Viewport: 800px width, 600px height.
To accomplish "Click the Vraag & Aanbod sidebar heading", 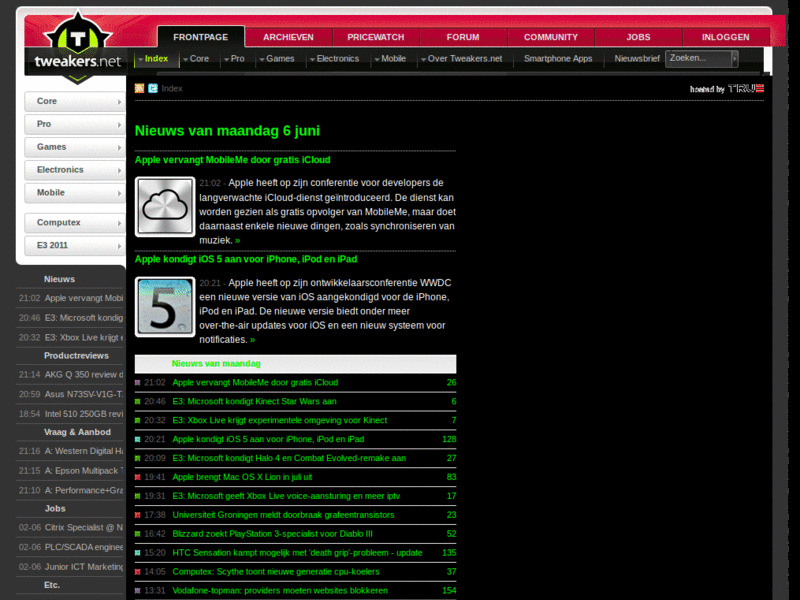I will [77, 432].
